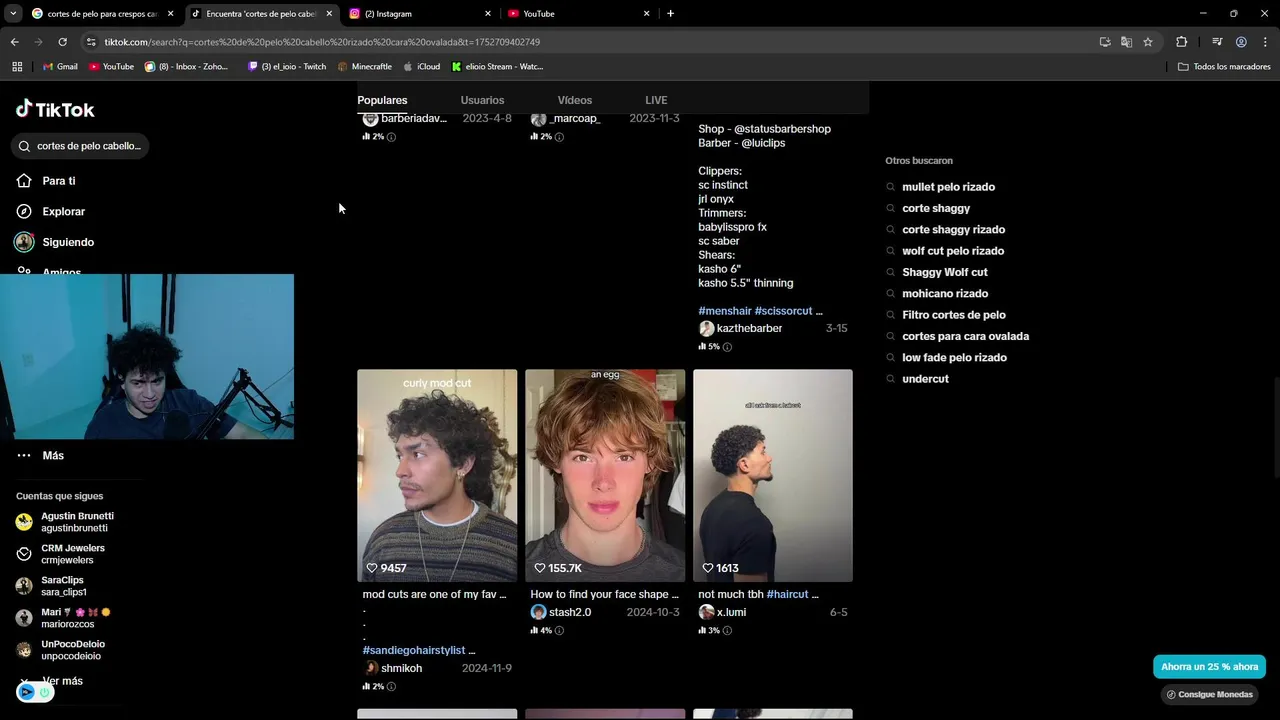The image size is (1280, 720).
Task: Click the #sandiegohairstylist hashtag
Action: pos(414,650)
